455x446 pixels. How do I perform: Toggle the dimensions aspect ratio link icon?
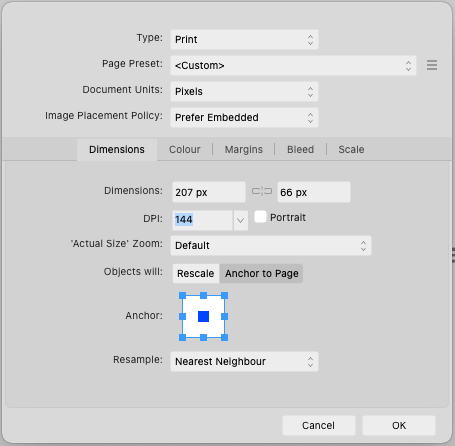click(x=262, y=191)
